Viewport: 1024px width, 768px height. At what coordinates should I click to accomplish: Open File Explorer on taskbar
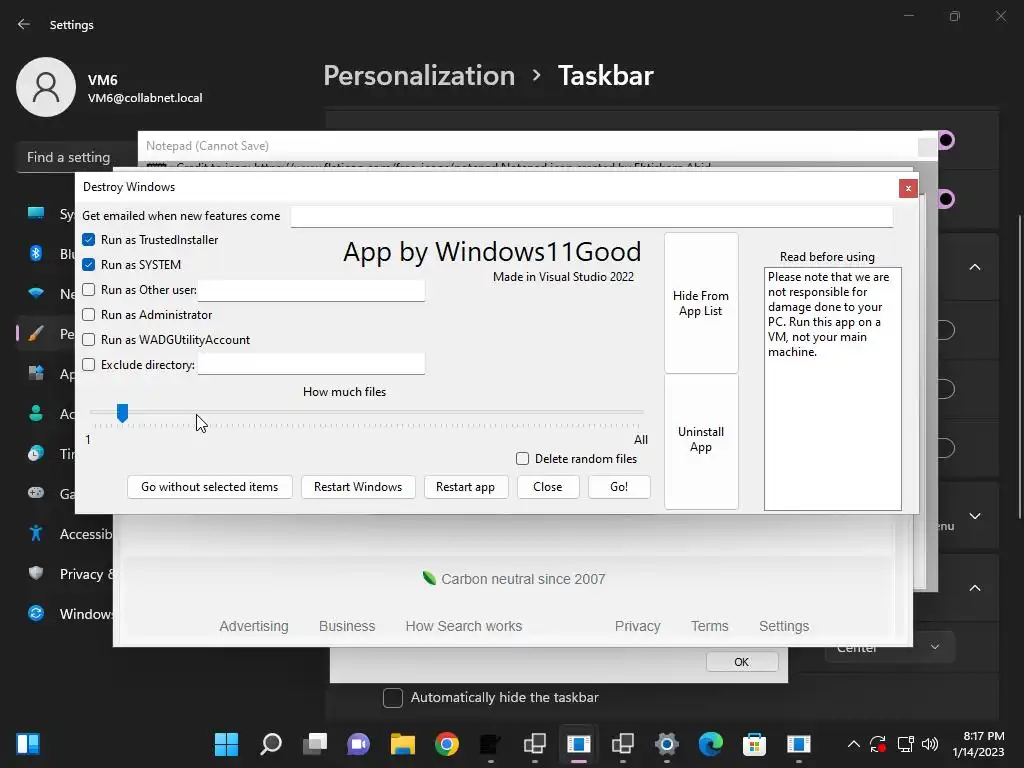coord(403,744)
